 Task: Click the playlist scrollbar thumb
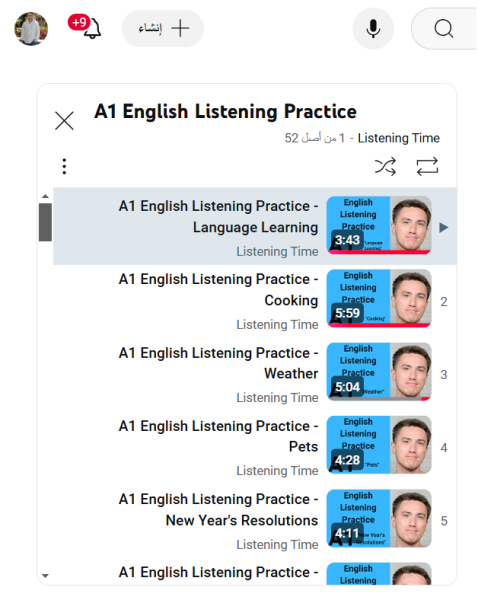coord(45,222)
